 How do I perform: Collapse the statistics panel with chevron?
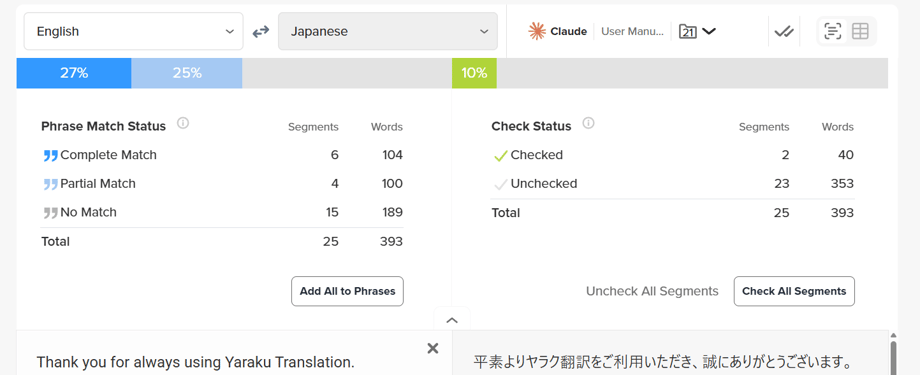click(x=452, y=320)
